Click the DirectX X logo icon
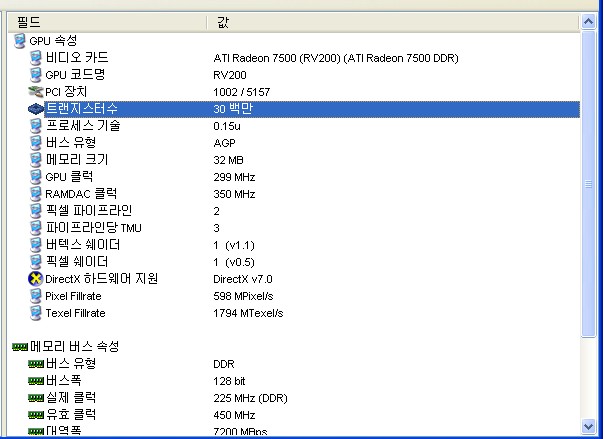Image resolution: width=605 pixels, height=439 pixels. [x=35, y=279]
